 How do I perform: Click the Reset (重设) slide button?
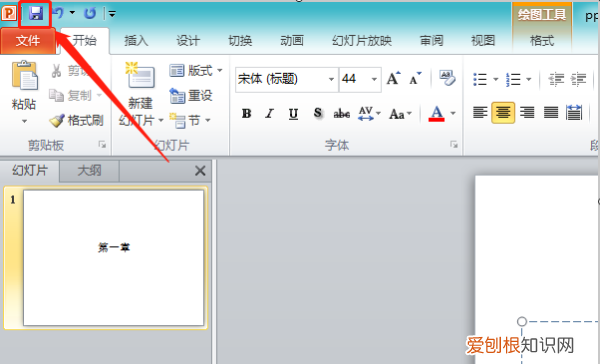click(x=191, y=95)
